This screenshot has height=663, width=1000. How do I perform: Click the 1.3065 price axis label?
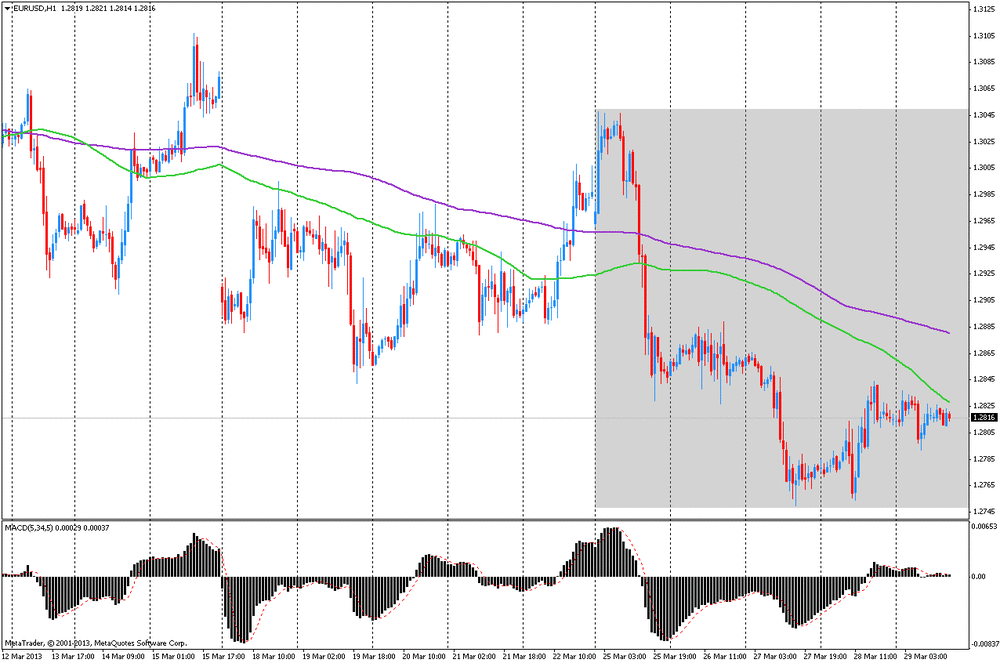[x=985, y=89]
